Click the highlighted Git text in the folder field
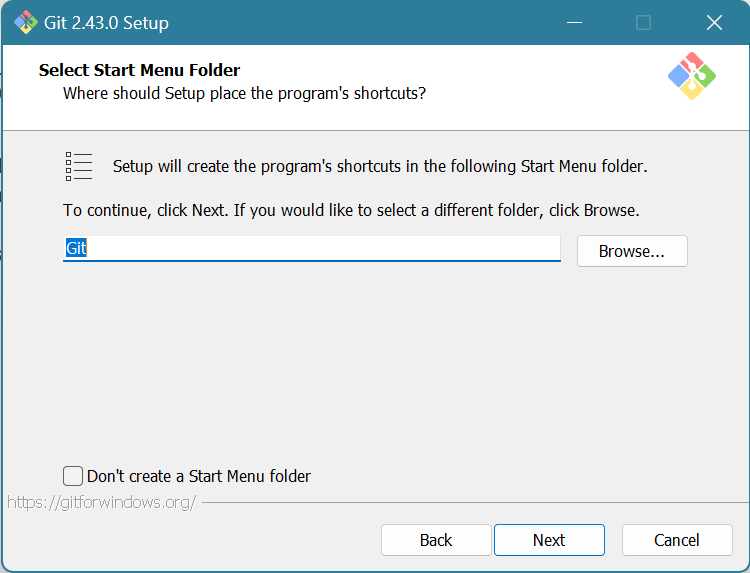The height and width of the screenshot is (573, 750). [76, 248]
